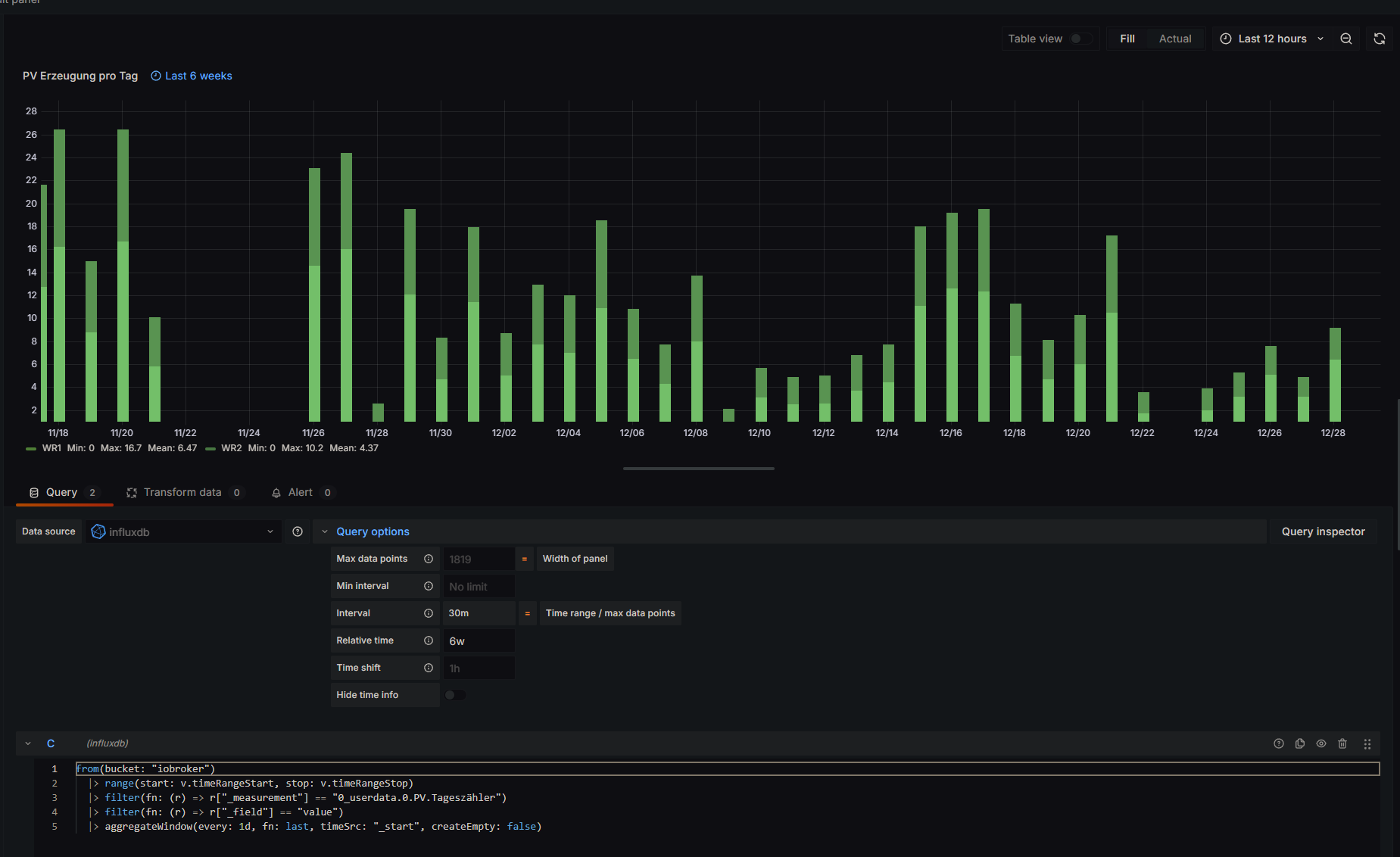This screenshot has width=1400, height=857.
Task: Switch to the Alert tab
Action: click(302, 492)
